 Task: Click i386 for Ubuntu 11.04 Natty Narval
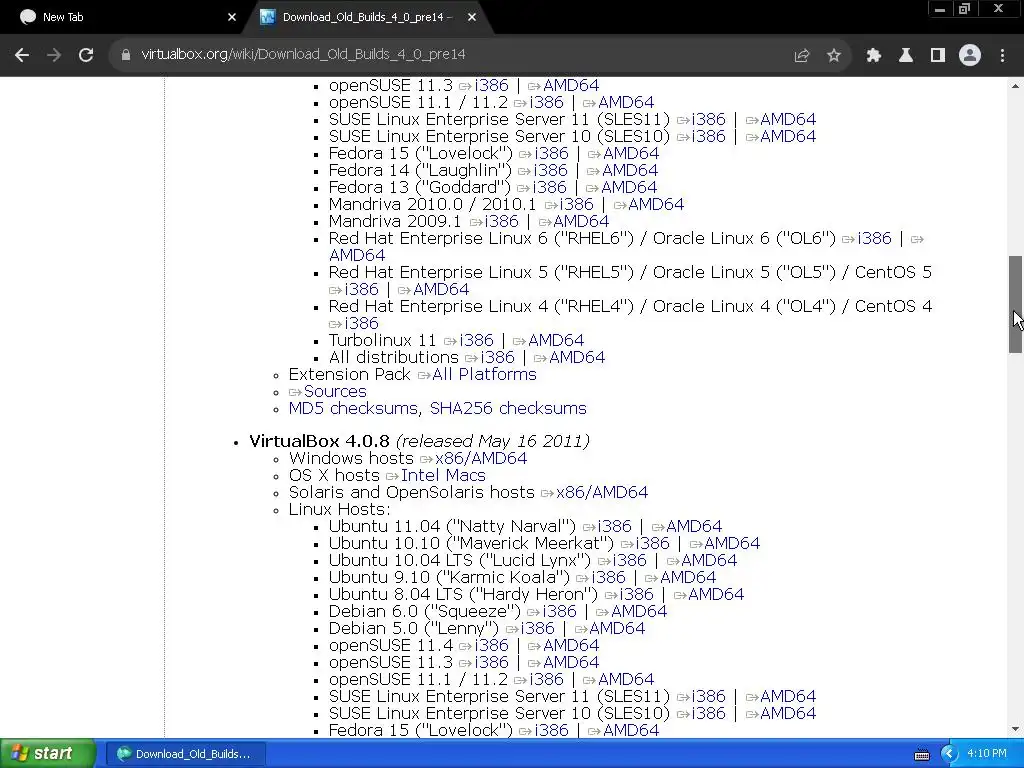coord(615,526)
